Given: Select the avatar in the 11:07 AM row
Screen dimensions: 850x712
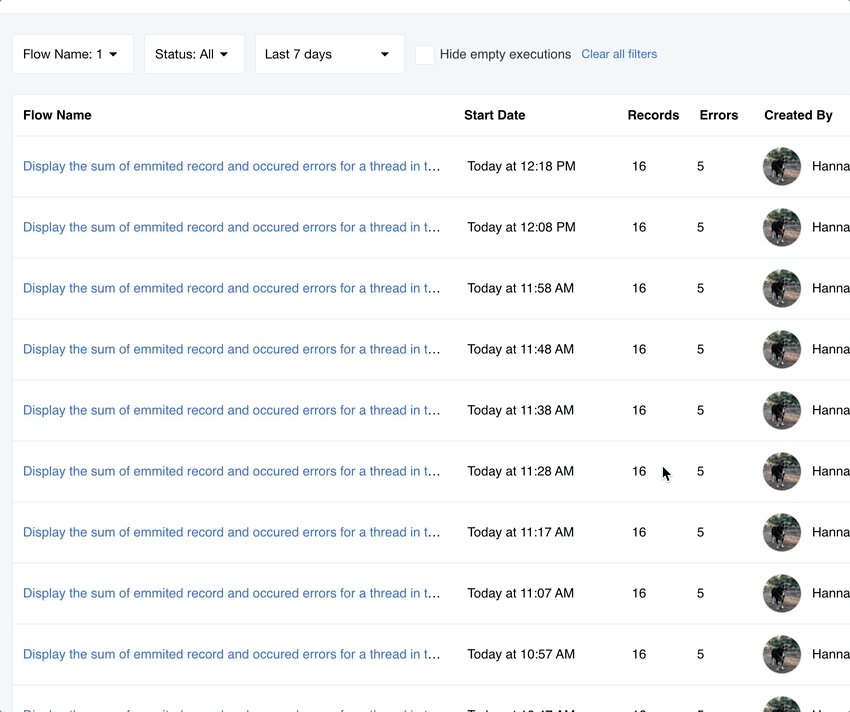Looking at the screenshot, I should pyautogui.click(x=781, y=594).
